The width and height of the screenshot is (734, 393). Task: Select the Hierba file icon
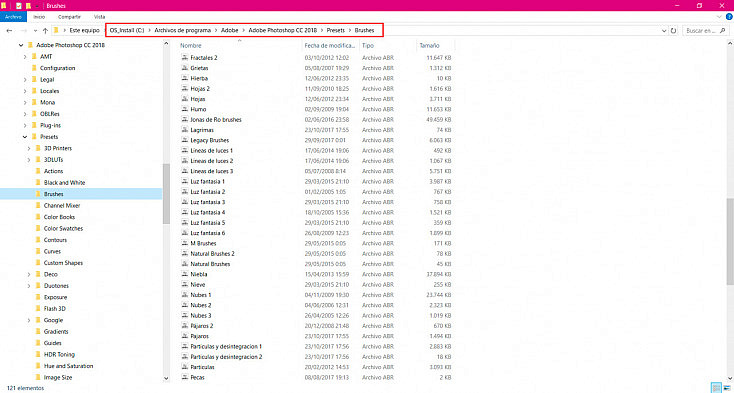(x=184, y=78)
